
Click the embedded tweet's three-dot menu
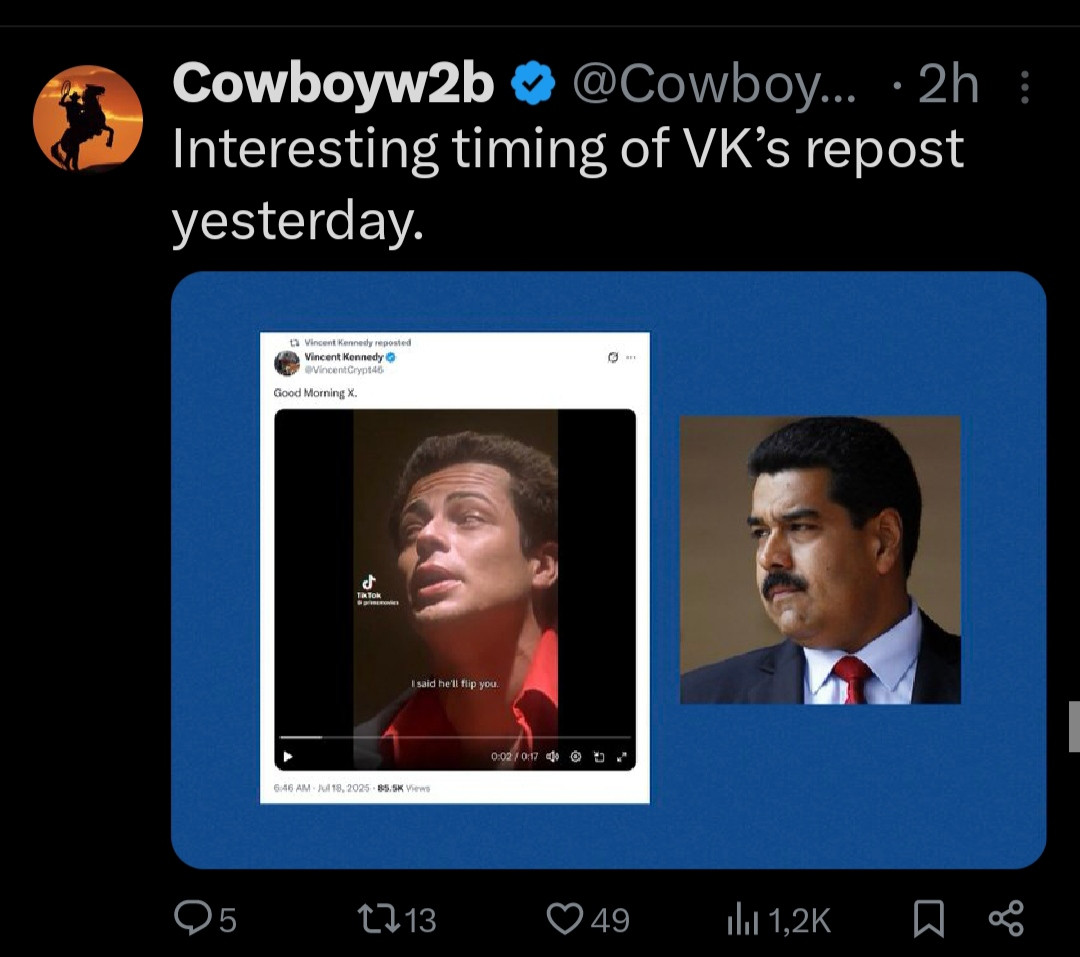tap(631, 357)
